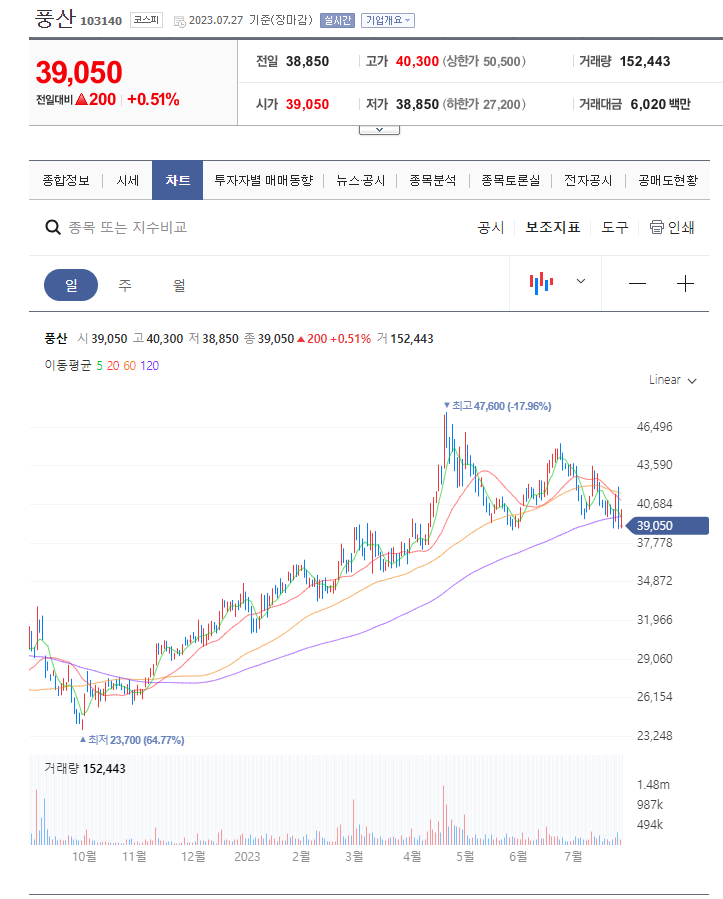Screen dimensions: 723x899
Task: Expand the quote details chevron
Action: click(379, 130)
